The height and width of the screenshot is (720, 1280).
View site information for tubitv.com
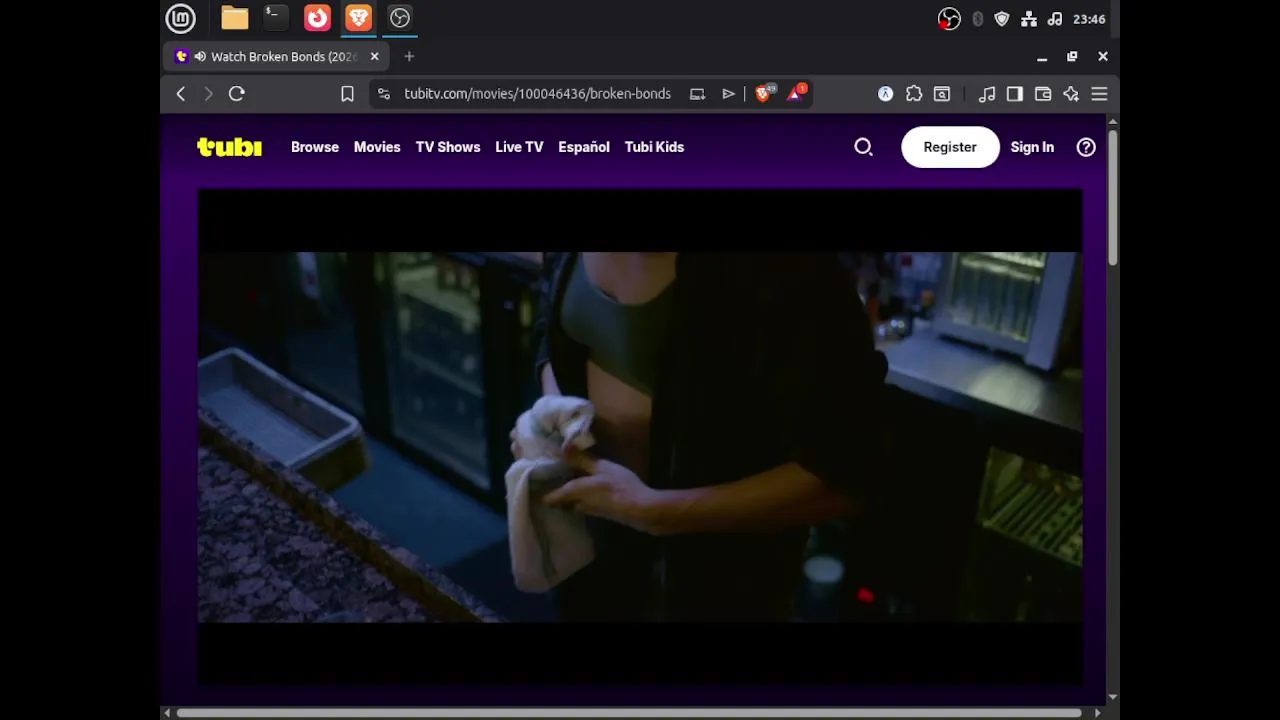click(383, 94)
